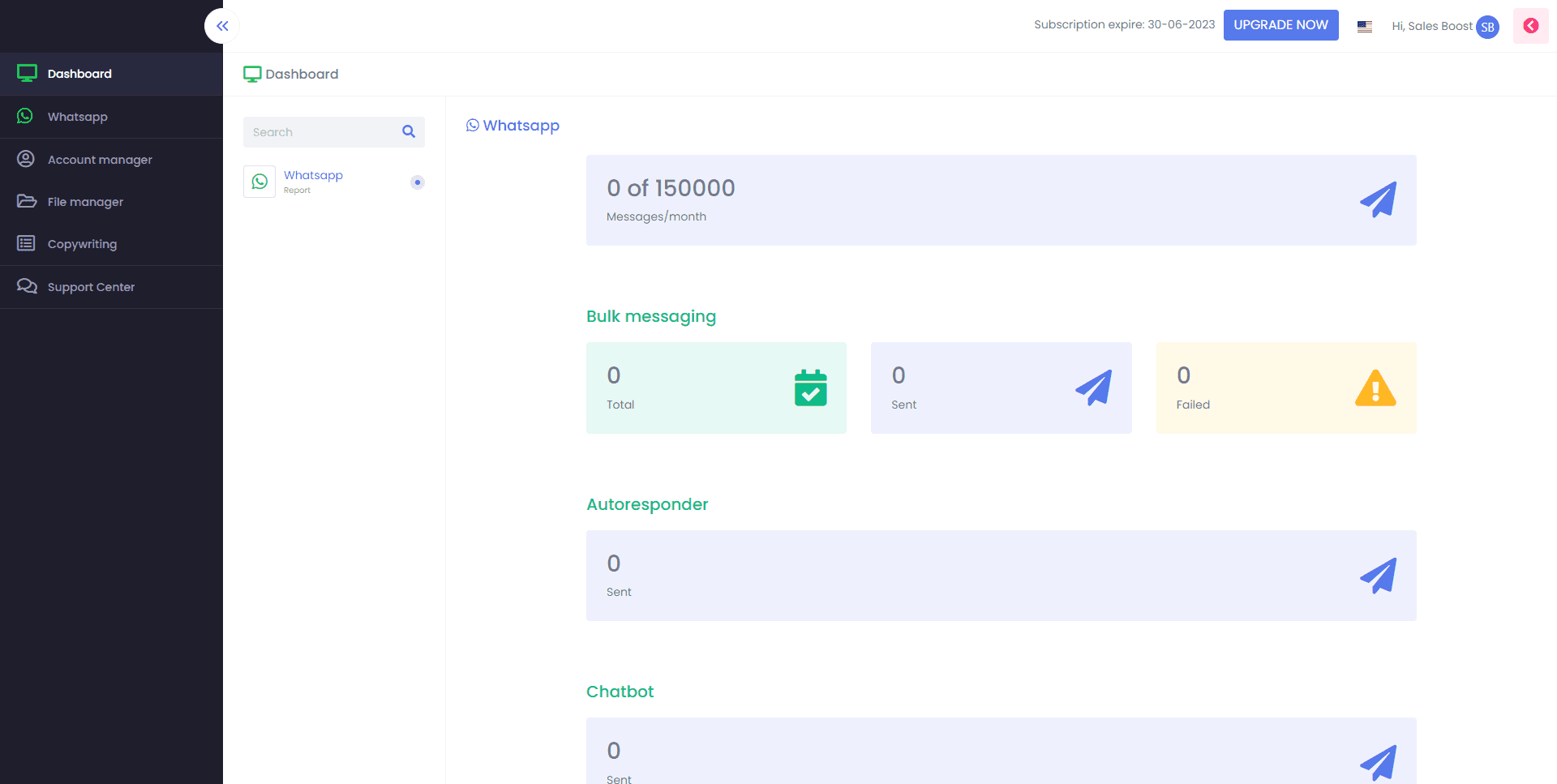Click the calendar check icon on Total card
The image size is (1557, 784).
click(809, 388)
